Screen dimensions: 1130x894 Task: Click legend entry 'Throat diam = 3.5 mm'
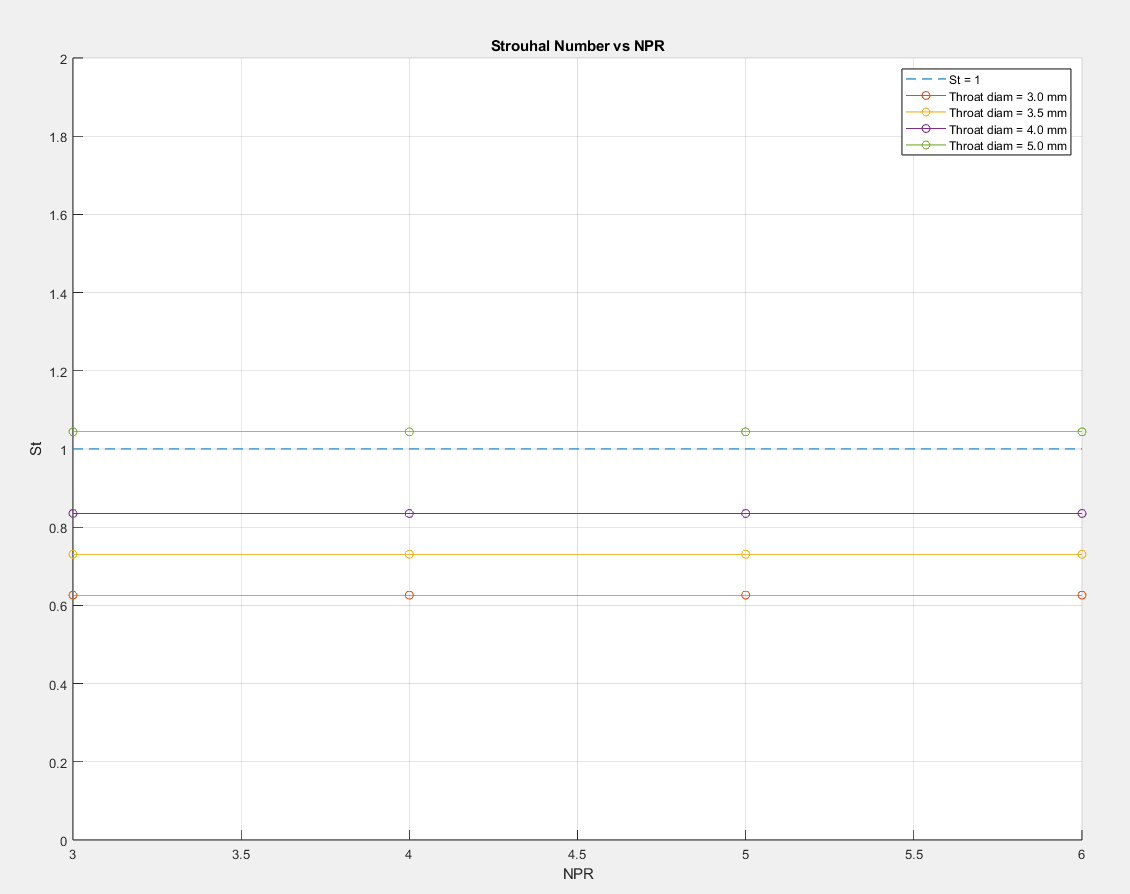1007,113
